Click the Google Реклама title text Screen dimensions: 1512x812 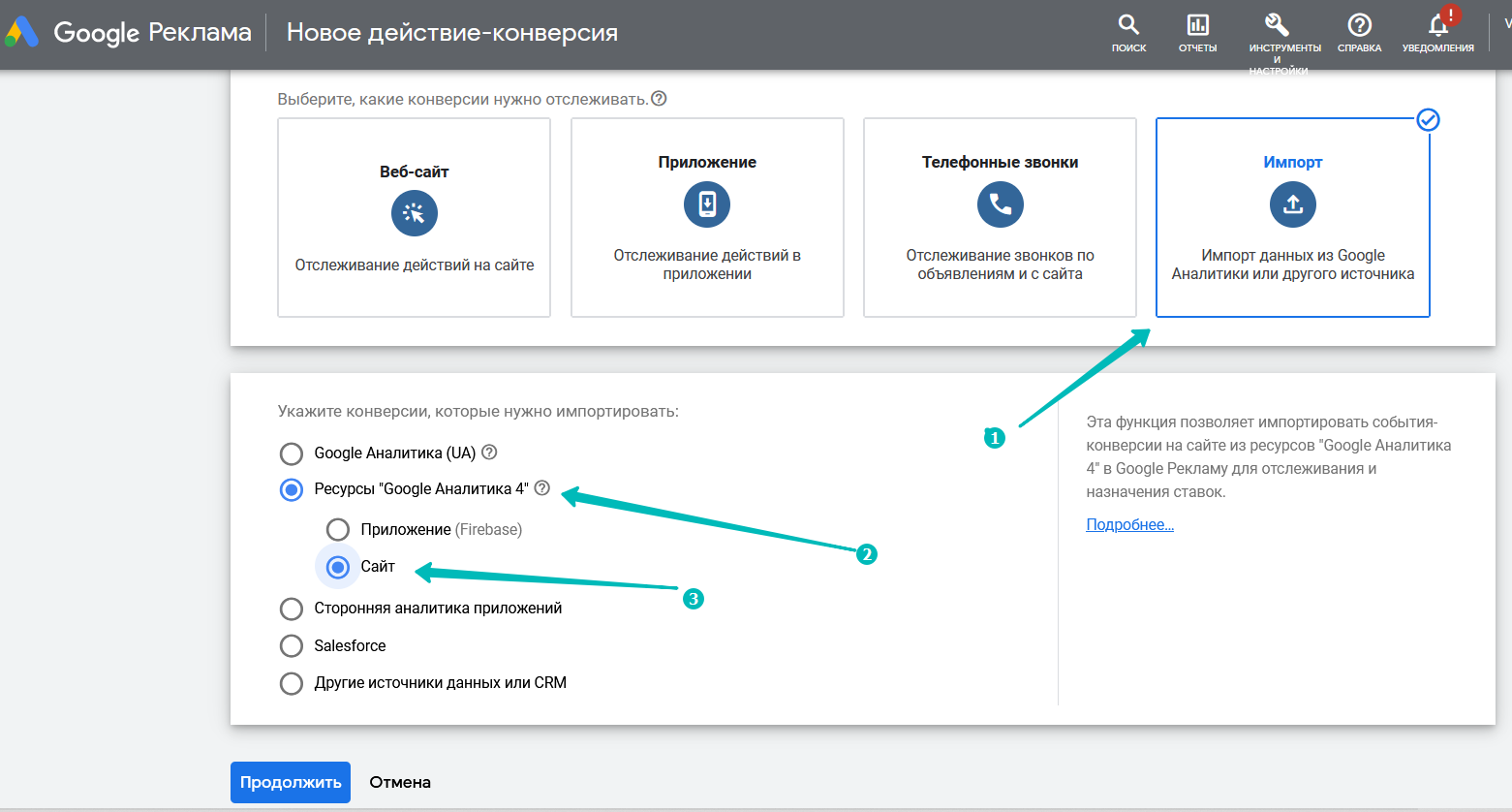[x=152, y=33]
